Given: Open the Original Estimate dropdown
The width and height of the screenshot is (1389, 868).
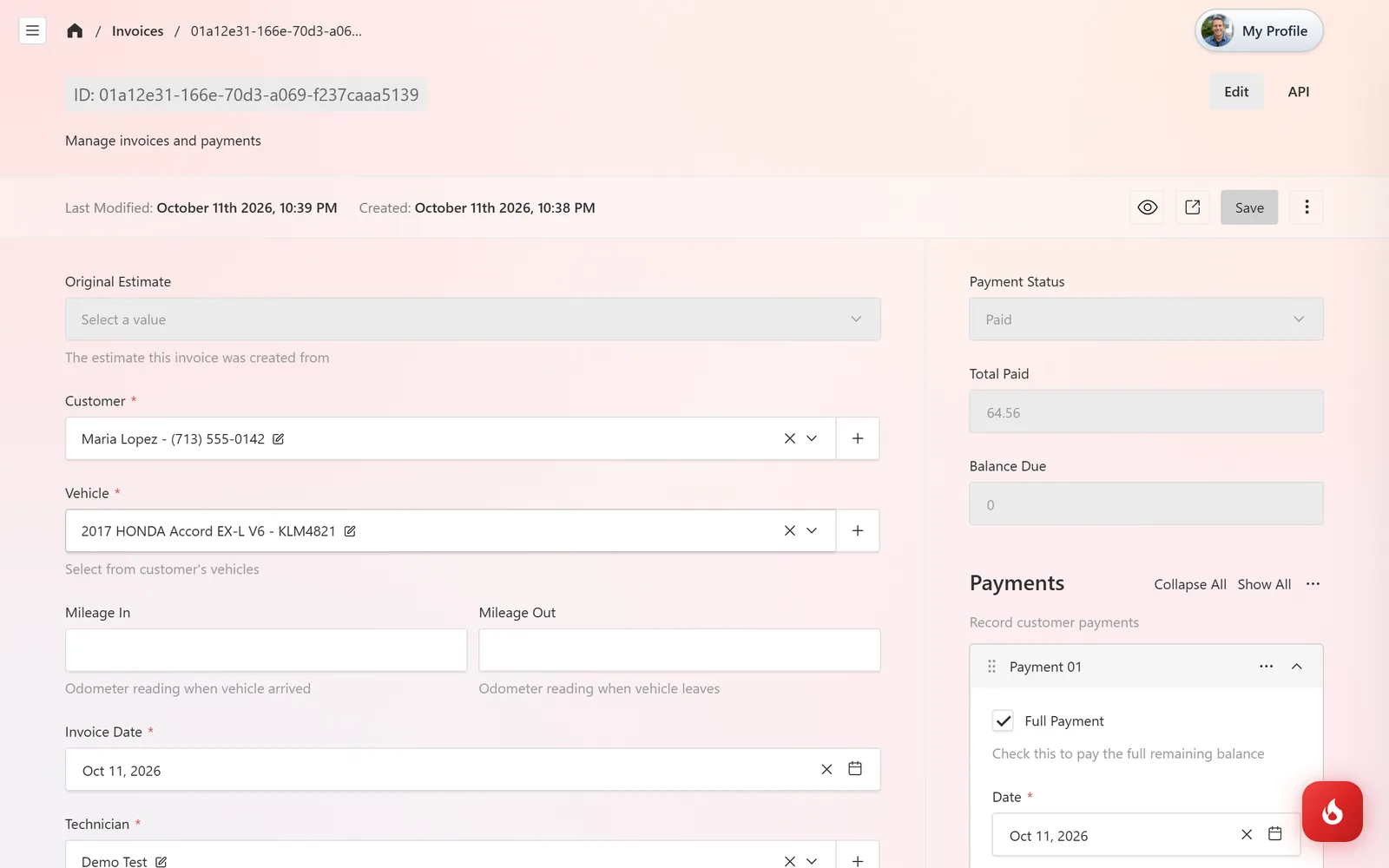Looking at the screenshot, I should click(473, 319).
